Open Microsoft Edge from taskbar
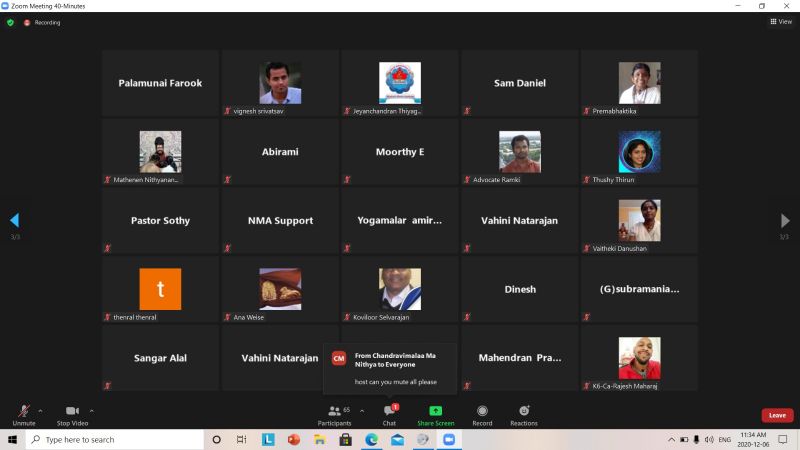This screenshot has height=450, width=800. click(x=371, y=439)
